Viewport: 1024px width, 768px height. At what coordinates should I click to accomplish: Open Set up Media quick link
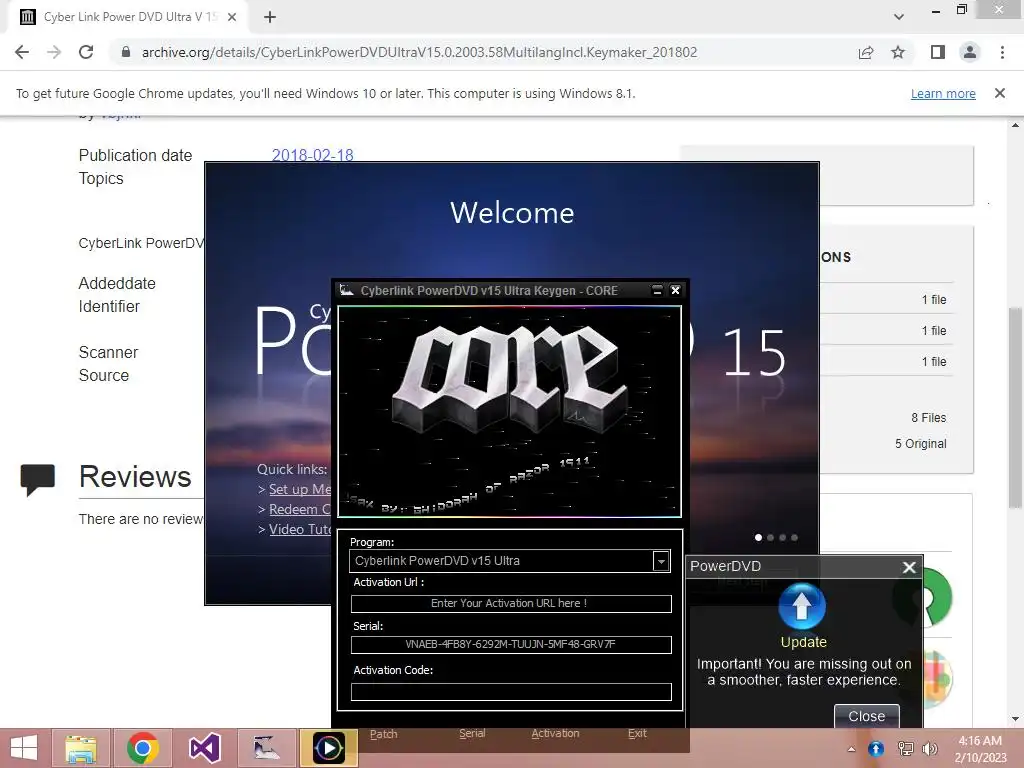pos(300,489)
